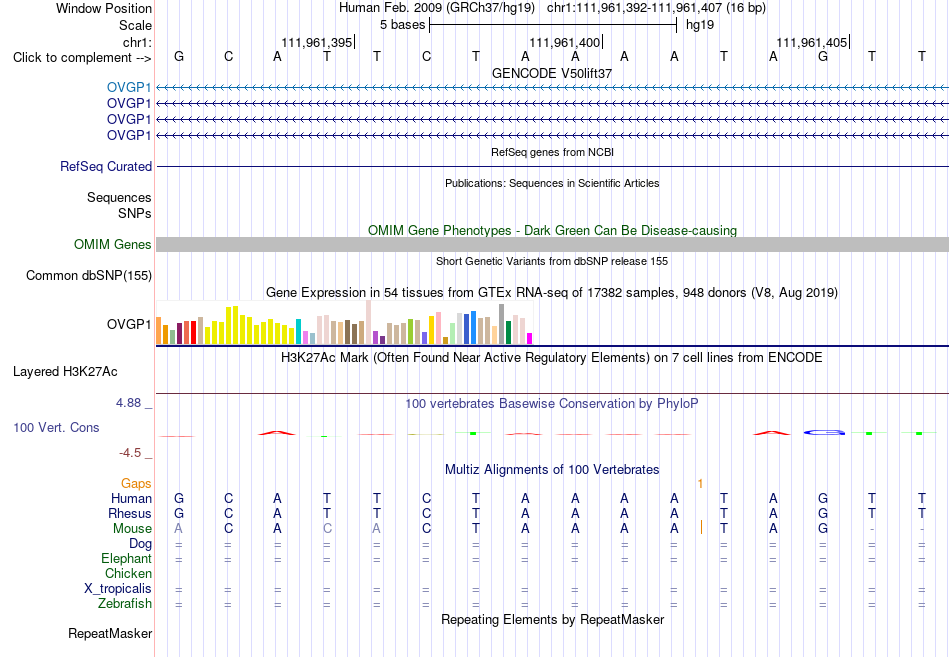
Task: Click the 'Elephant' alignment row label
Action: coord(127,558)
